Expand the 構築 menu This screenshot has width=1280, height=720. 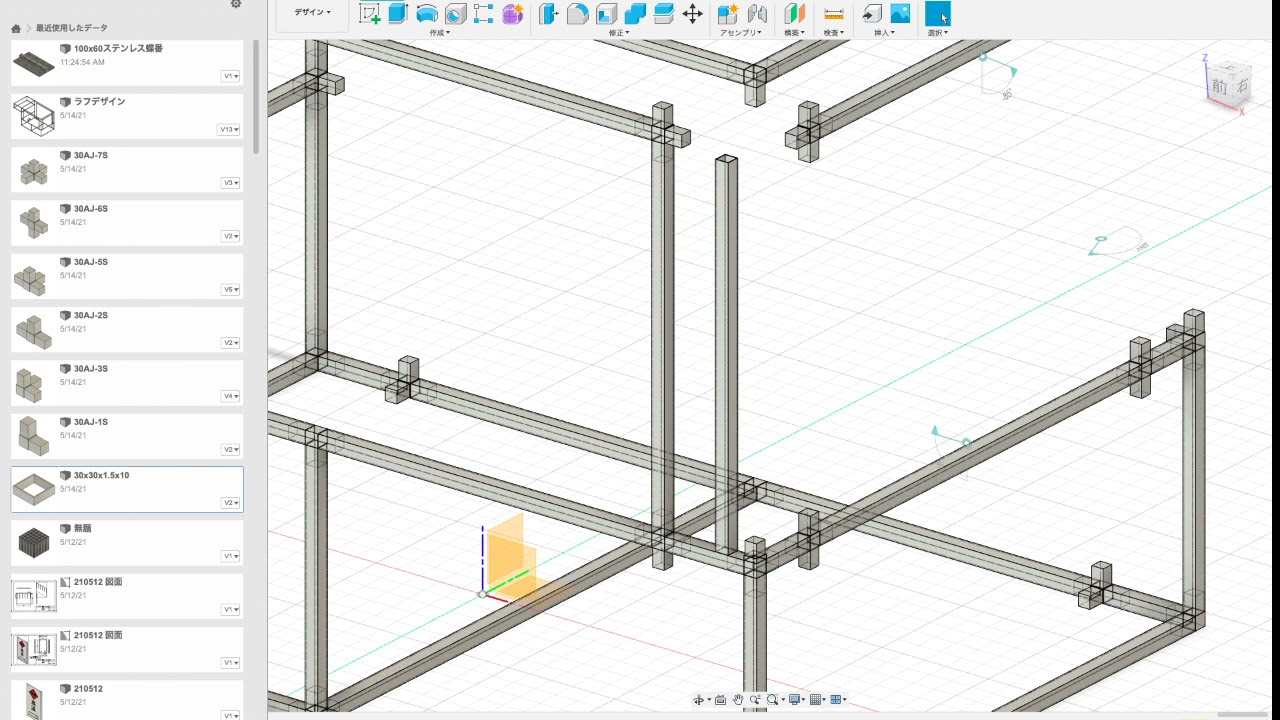point(794,33)
